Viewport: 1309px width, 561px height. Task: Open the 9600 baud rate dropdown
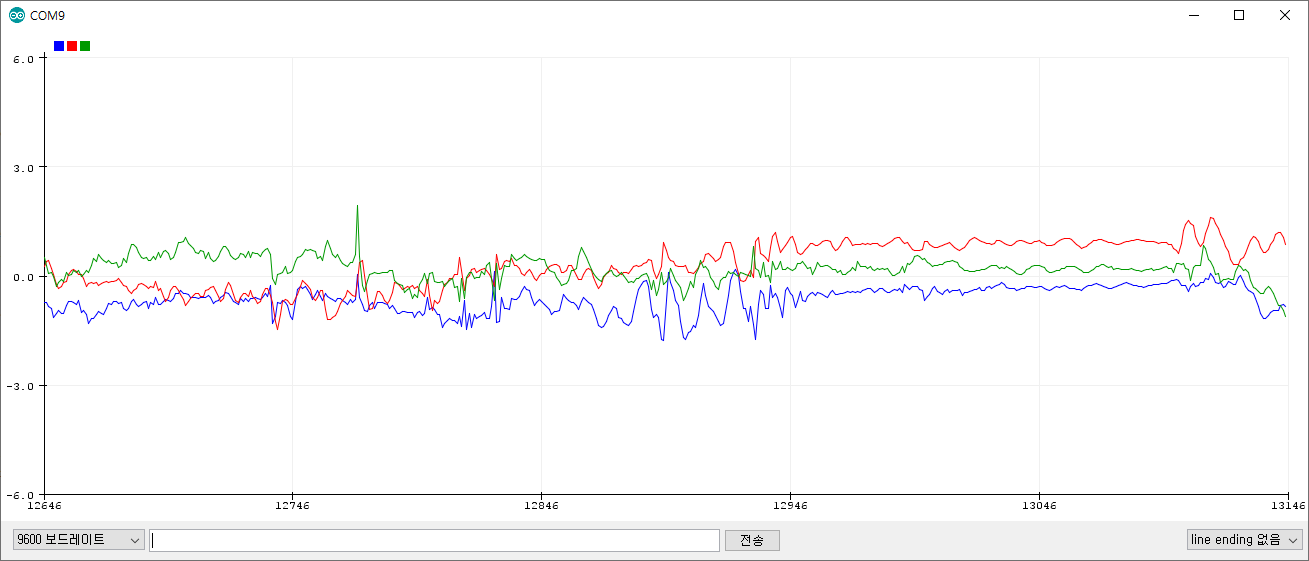pyautogui.click(x=78, y=540)
